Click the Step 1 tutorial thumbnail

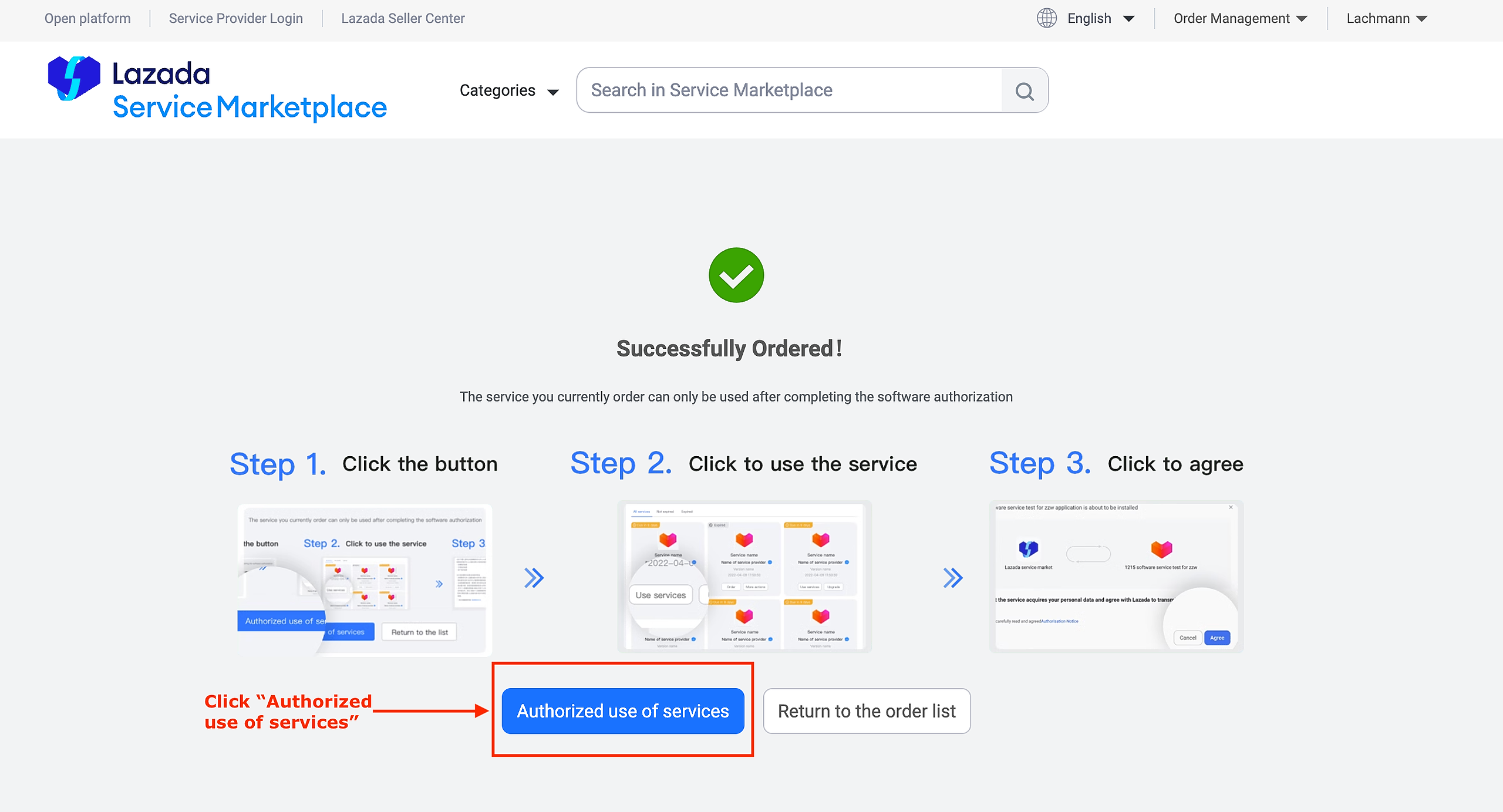364,578
